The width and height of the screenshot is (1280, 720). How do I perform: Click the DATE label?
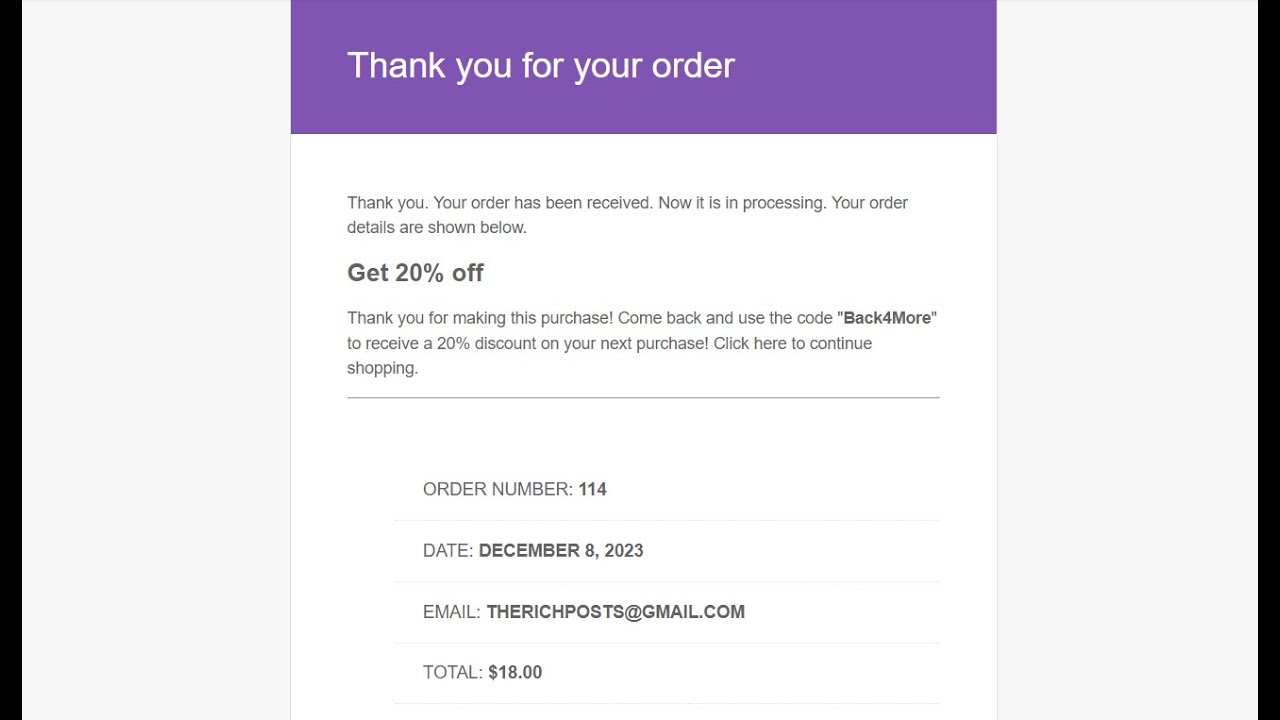pyautogui.click(x=448, y=550)
